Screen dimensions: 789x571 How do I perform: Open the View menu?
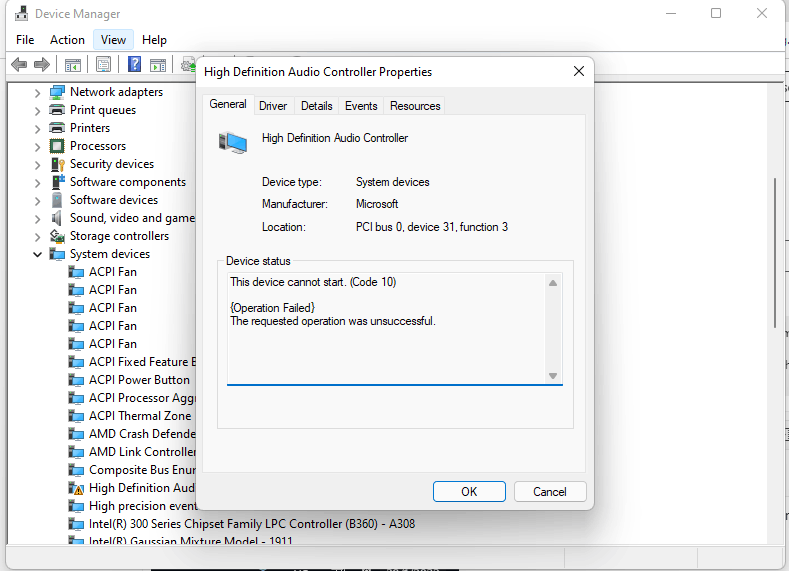[x=113, y=40]
